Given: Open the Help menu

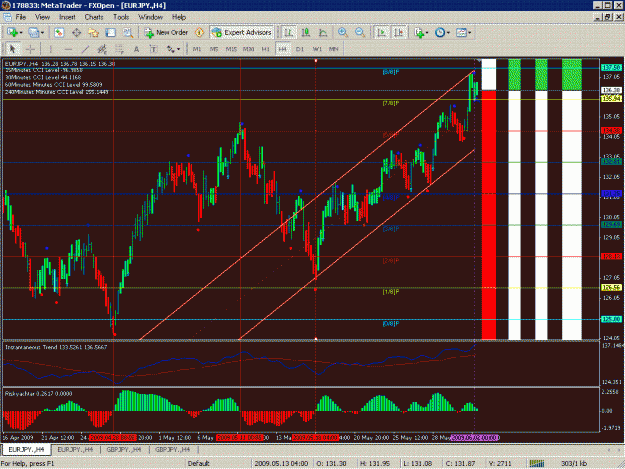Looking at the screenshot, I should click(179, 17).
